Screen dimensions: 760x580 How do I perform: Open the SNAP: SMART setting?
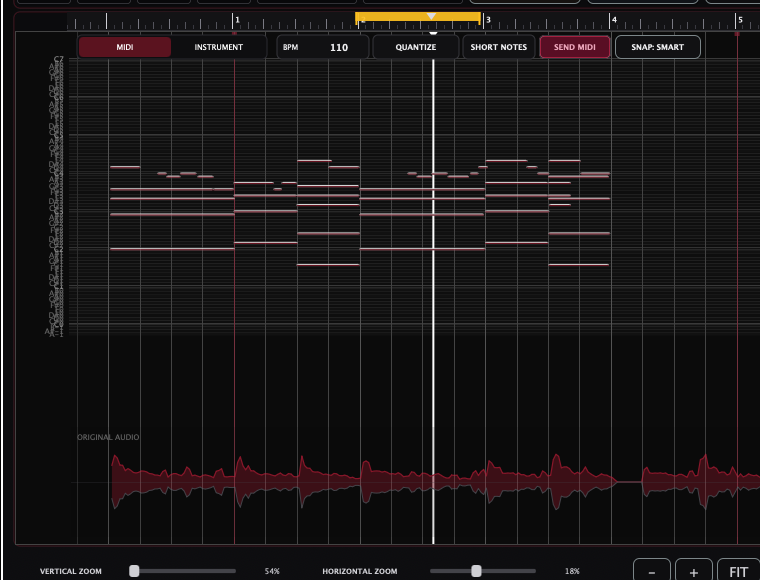(657, 47)
